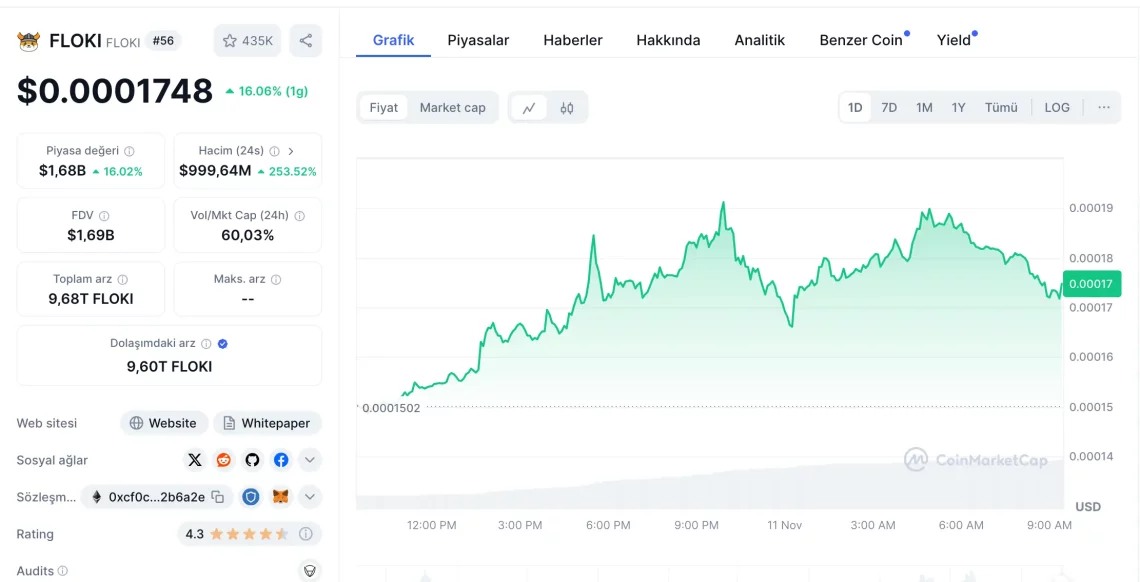Open FLOKI's X (Twitter) profile icon
Image resolution: width=1140 pixels, height=582 pixels.
196,460
